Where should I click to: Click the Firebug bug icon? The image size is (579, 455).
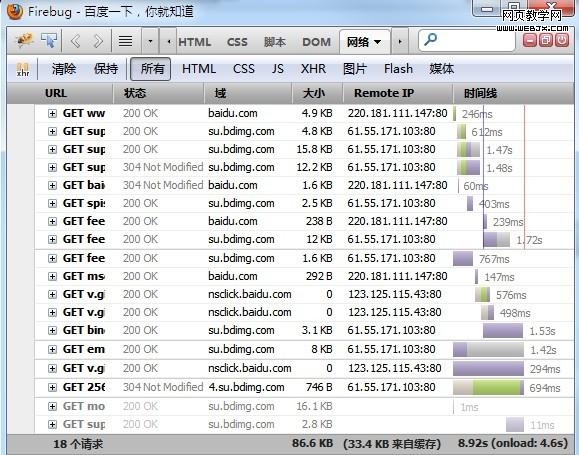(x=25, y=40)
